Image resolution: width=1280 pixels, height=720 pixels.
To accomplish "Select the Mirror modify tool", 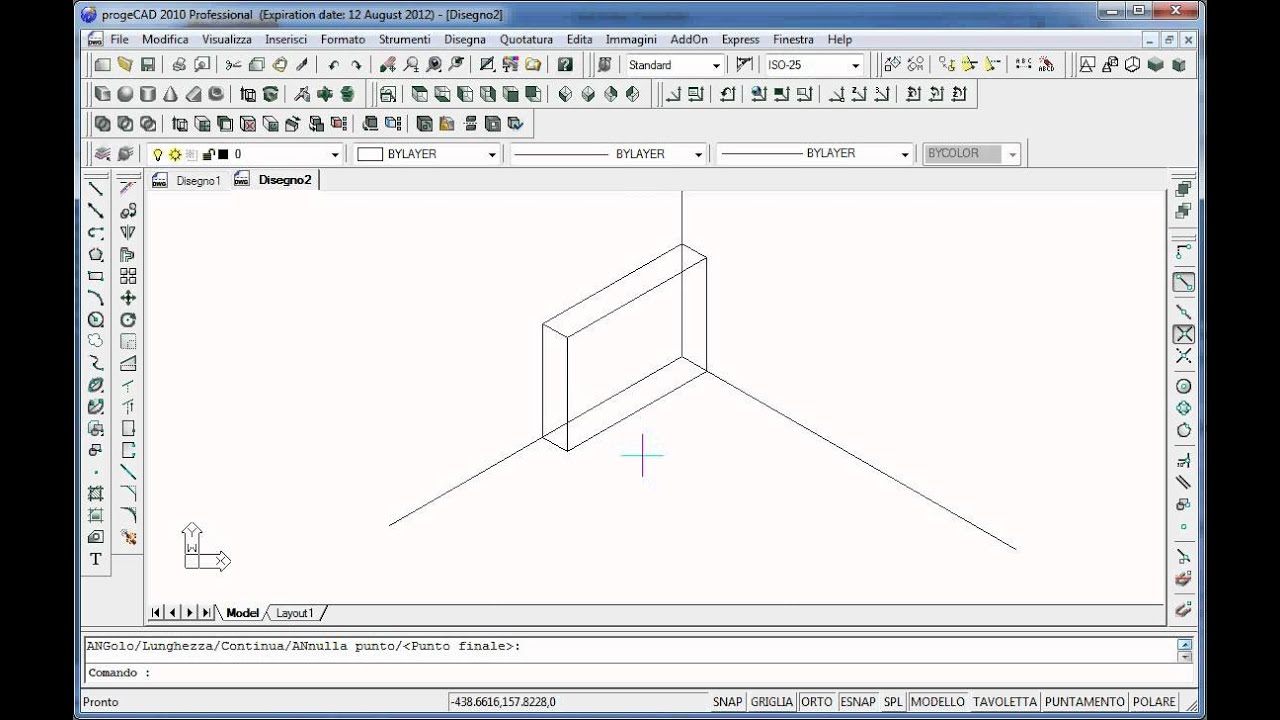I will [128, 233].
